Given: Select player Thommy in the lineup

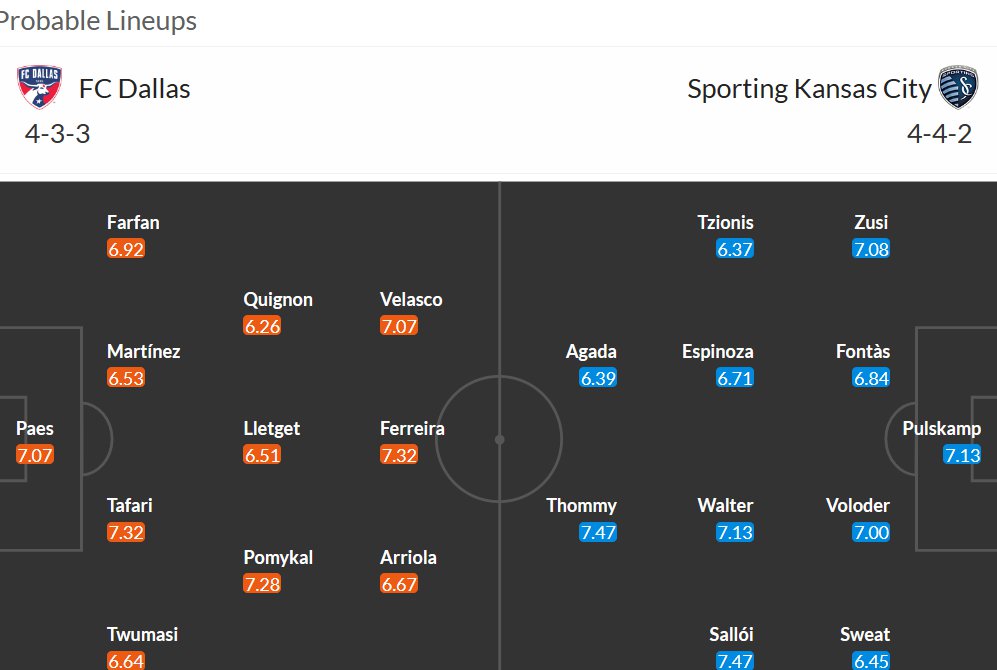Looking at the screenshot, I should (581, 505).
